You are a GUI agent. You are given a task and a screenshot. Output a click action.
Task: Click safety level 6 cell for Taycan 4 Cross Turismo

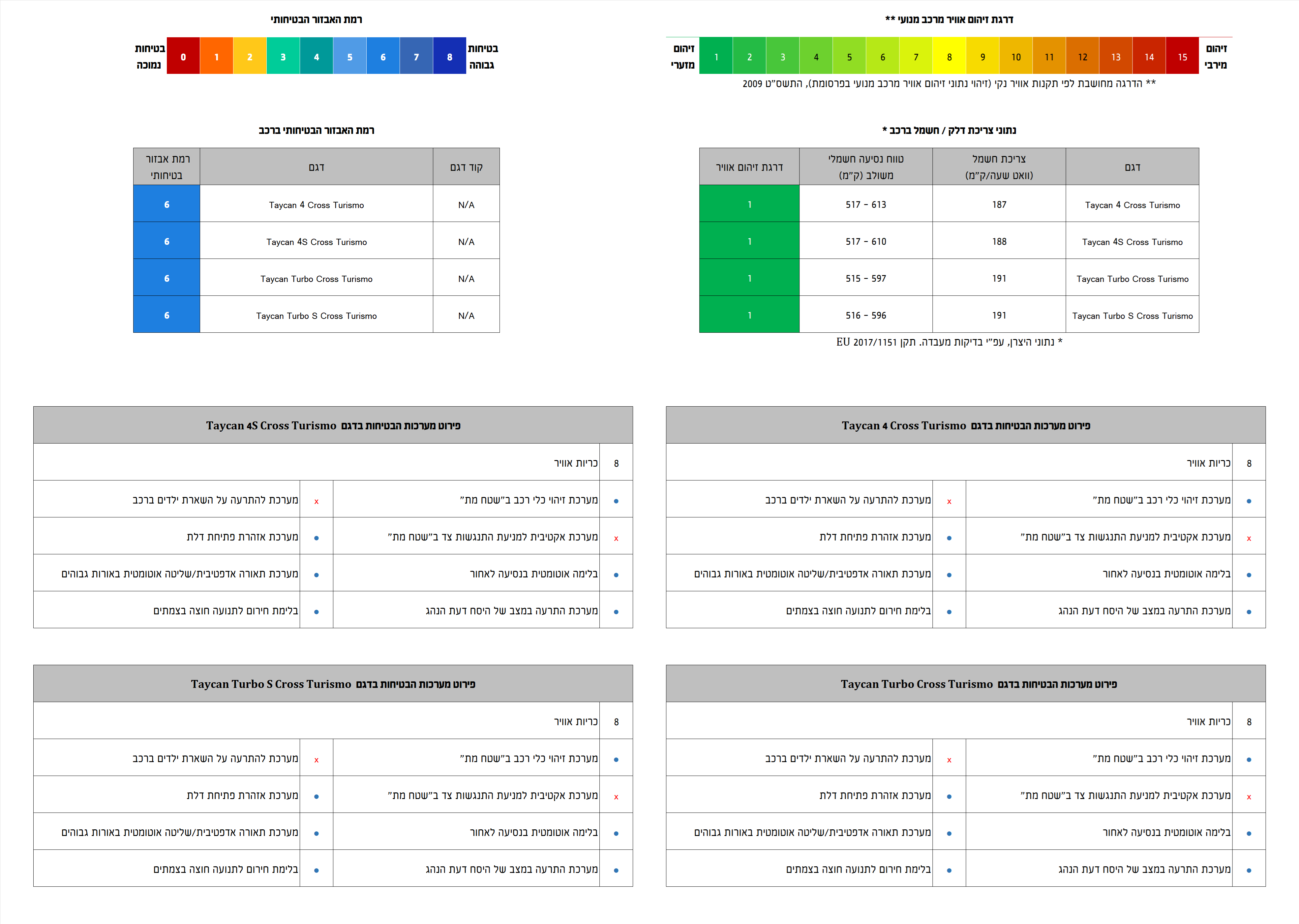(166, 204)
